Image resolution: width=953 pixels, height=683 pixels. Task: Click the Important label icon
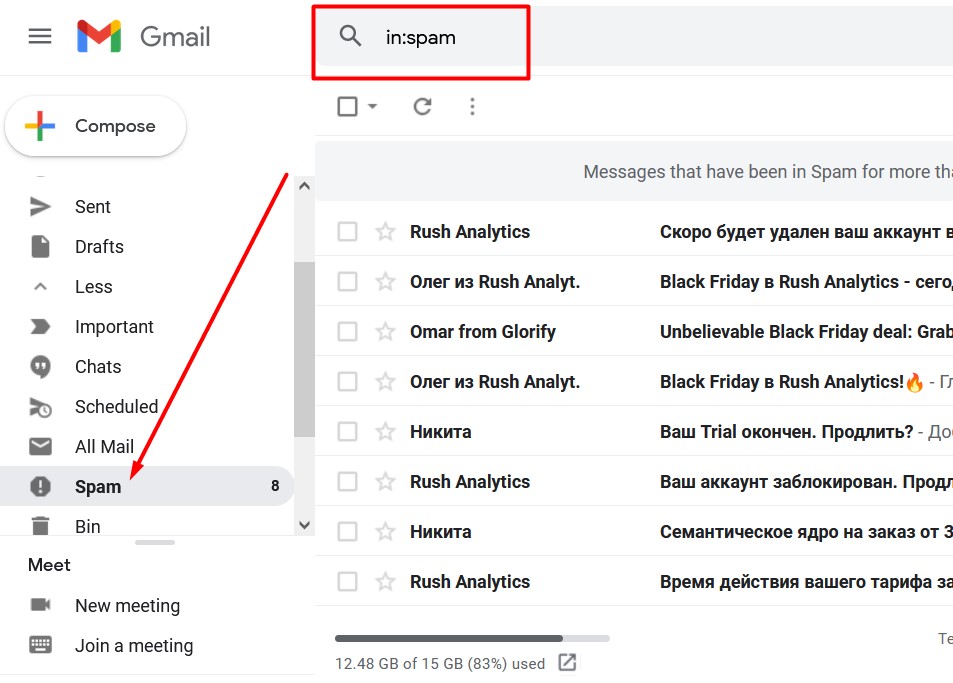click(x=40, y=326)
